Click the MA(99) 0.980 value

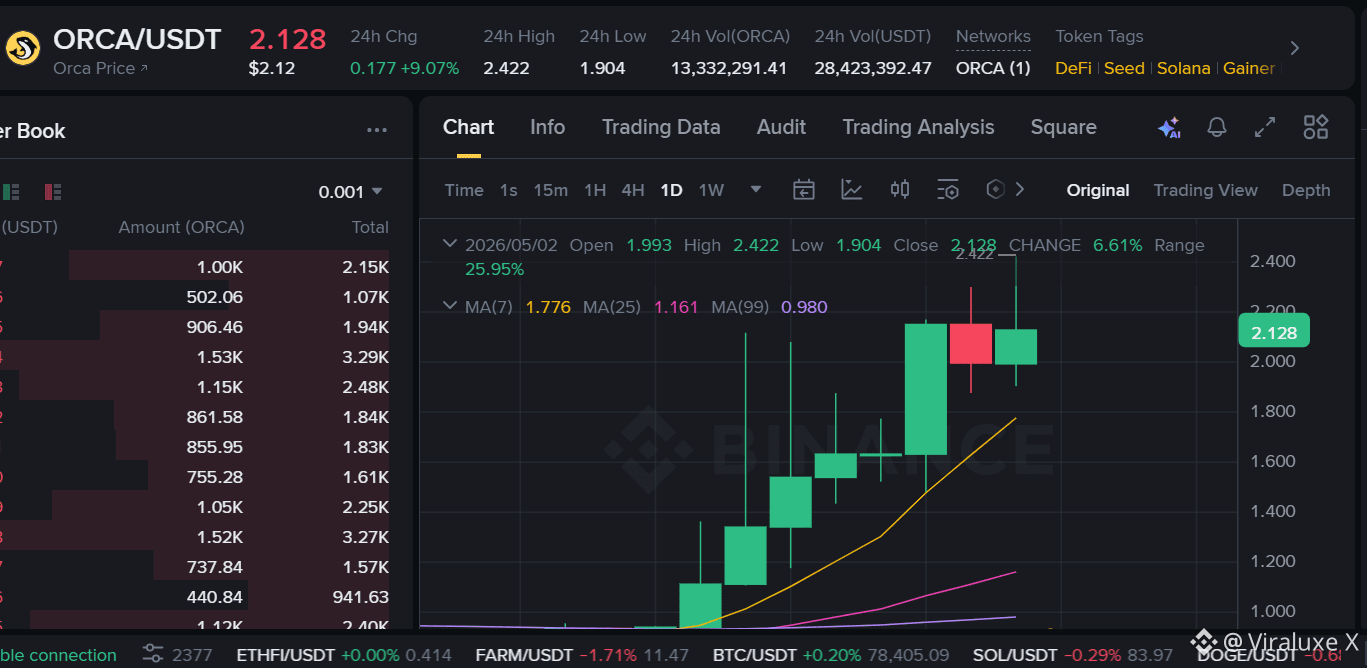click(804, 307)
